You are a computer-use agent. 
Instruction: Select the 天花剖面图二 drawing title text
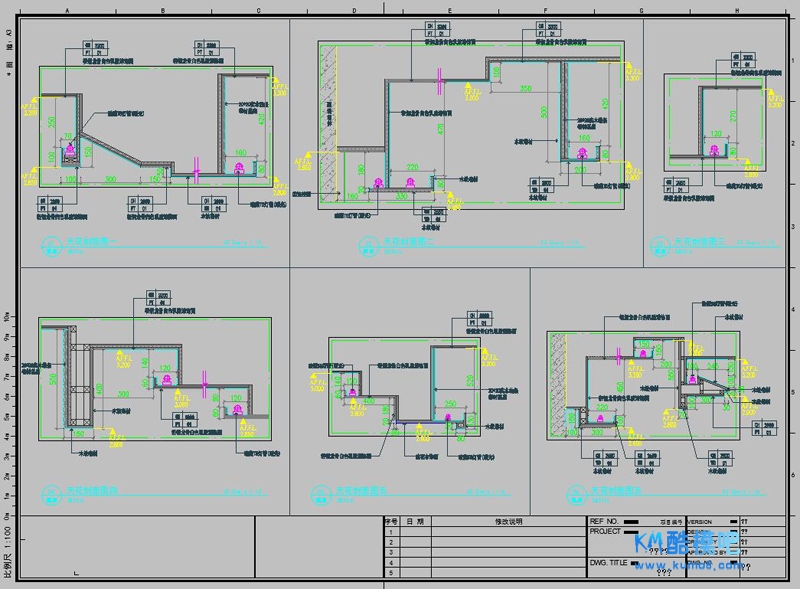pyautogui.click(x=408, y=241)
